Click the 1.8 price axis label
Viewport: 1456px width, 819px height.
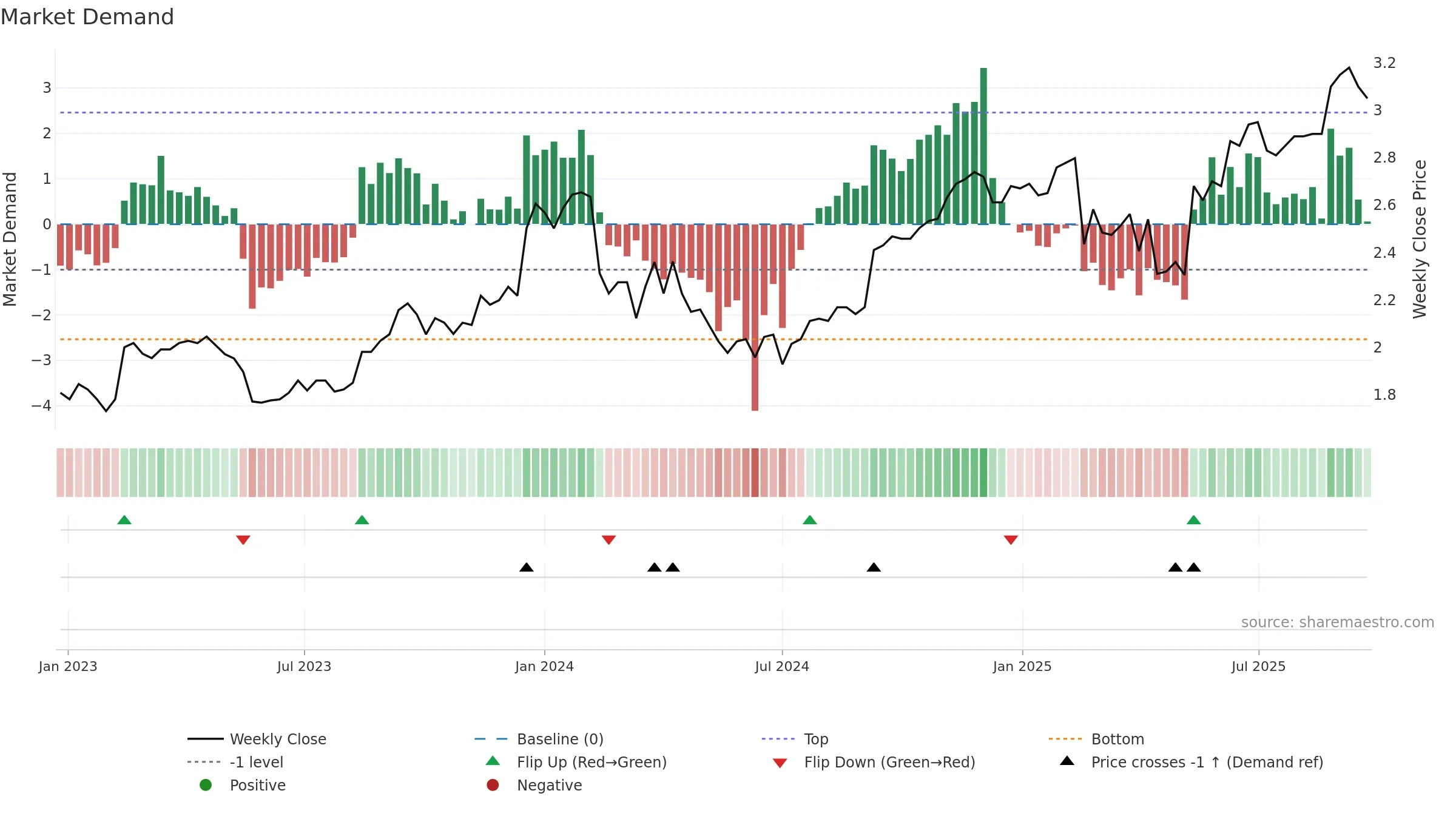click(1384, 395)
